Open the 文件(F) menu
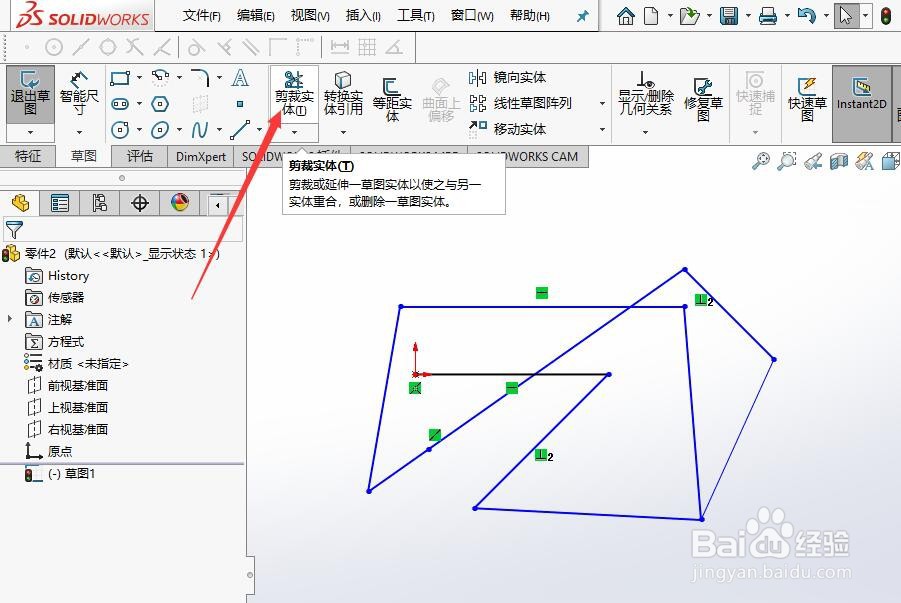This screenshot has height=603, width=901. (202, 16)
